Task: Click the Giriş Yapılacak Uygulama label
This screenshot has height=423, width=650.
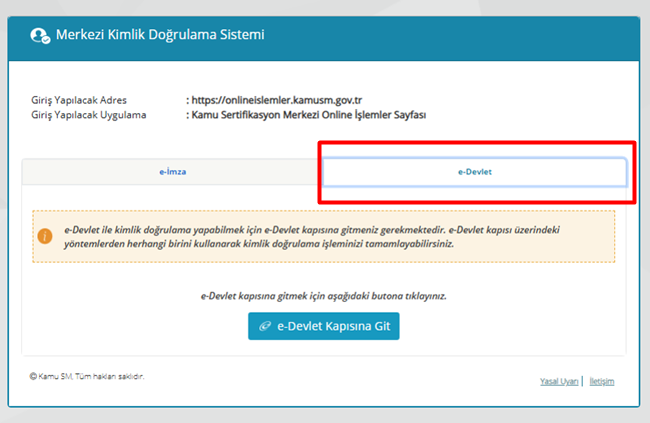Action: 89,115
